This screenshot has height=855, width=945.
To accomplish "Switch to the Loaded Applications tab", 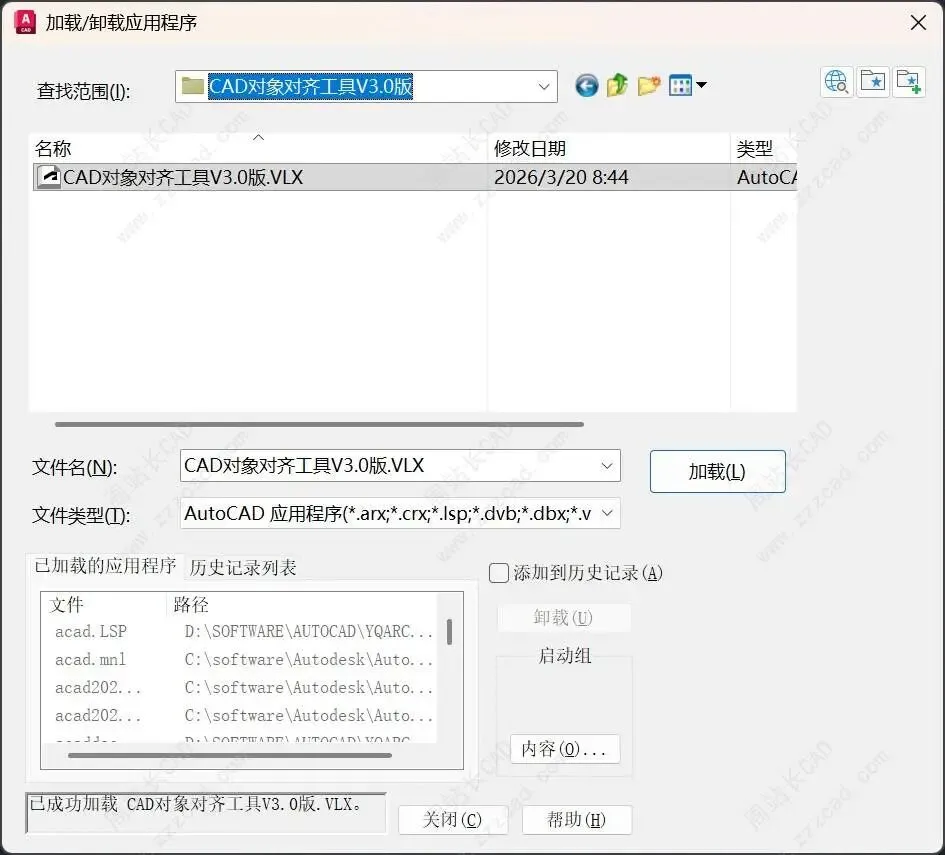I will point(105,566).
